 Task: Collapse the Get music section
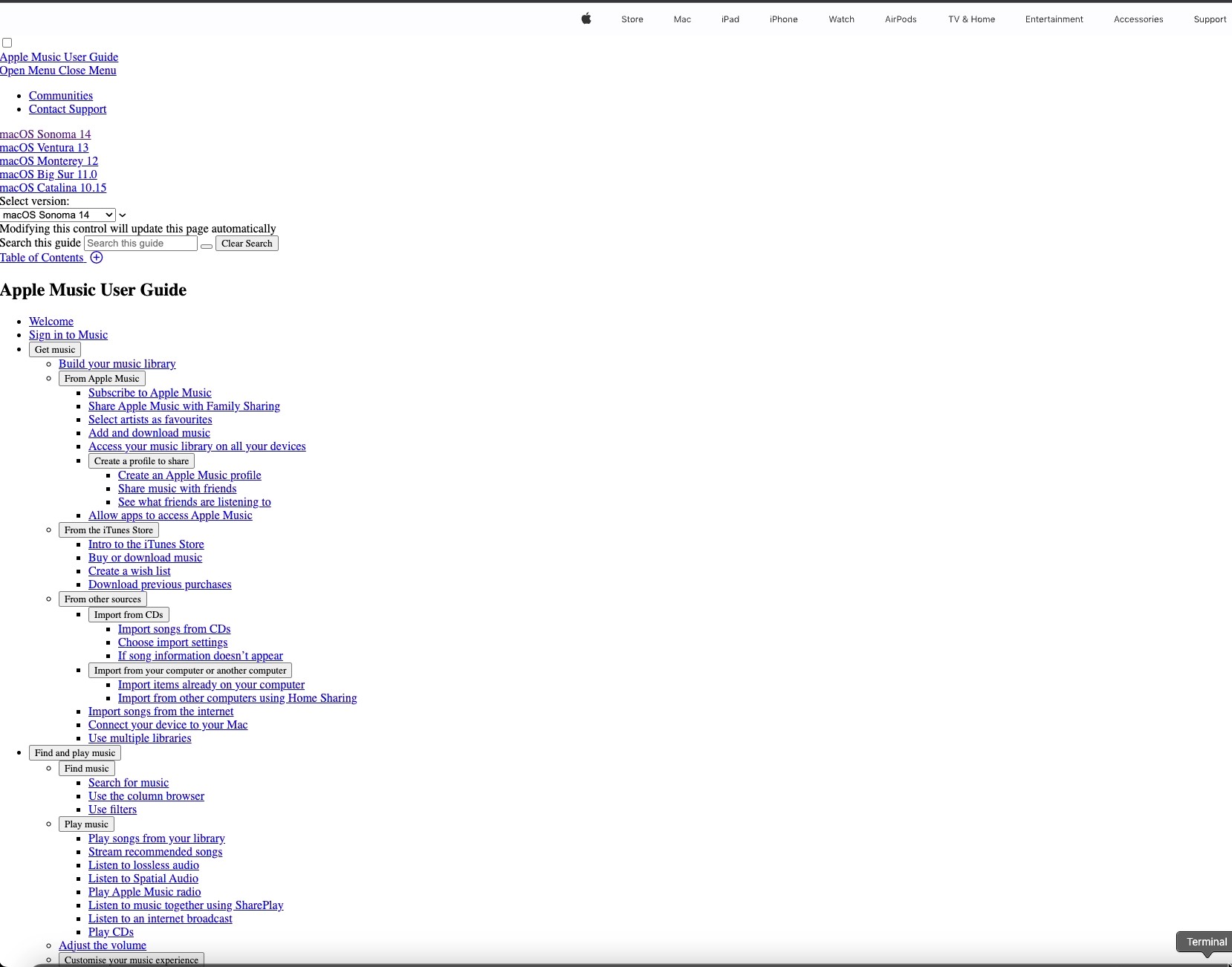point(55,350)
